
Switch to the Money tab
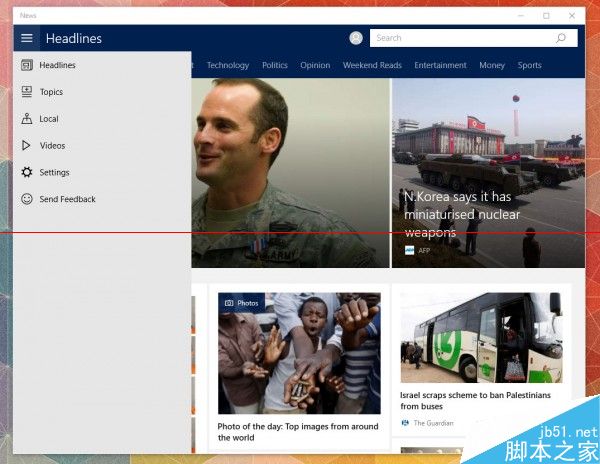pyautogui.click(x=492, y=65)
